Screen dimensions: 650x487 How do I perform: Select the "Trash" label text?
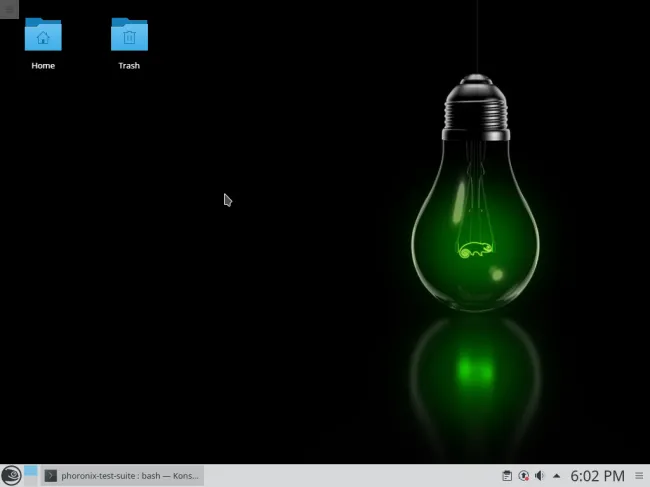click(129, 65)
